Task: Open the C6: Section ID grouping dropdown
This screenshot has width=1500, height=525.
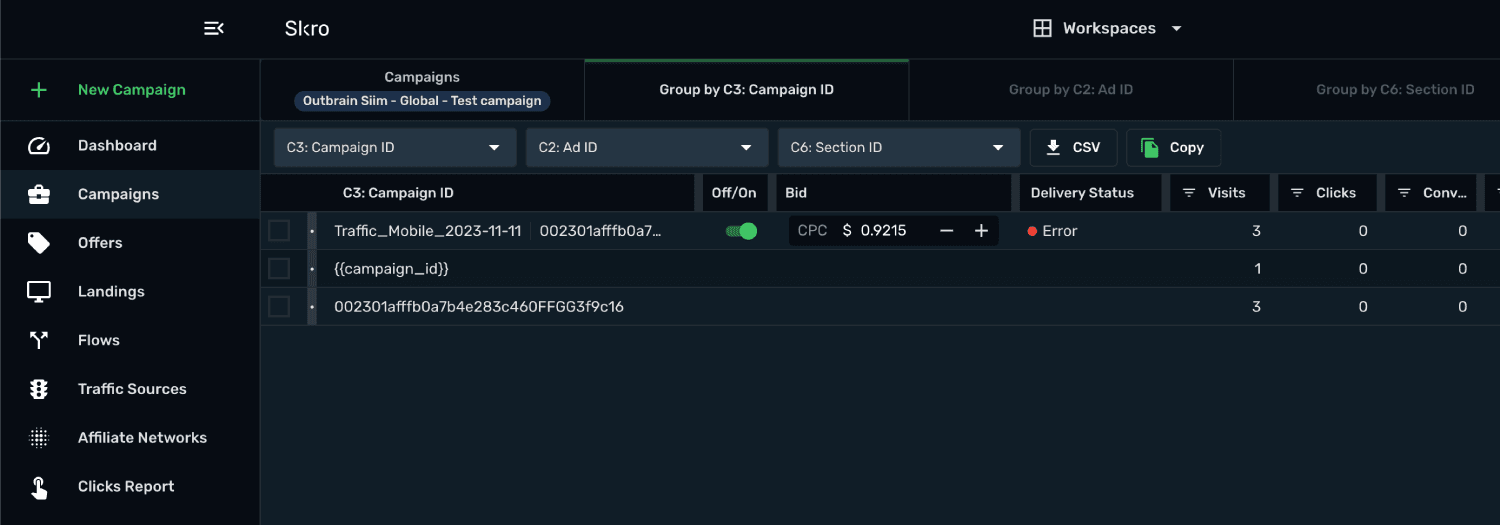Action: click(899, 147)
